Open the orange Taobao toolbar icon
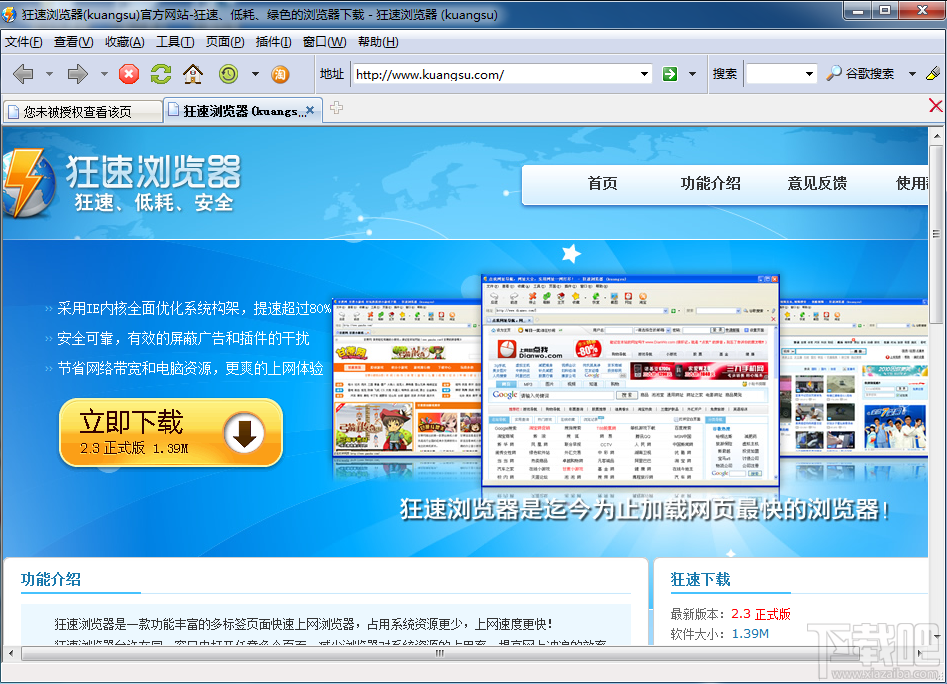 click(x=280, y=74)
